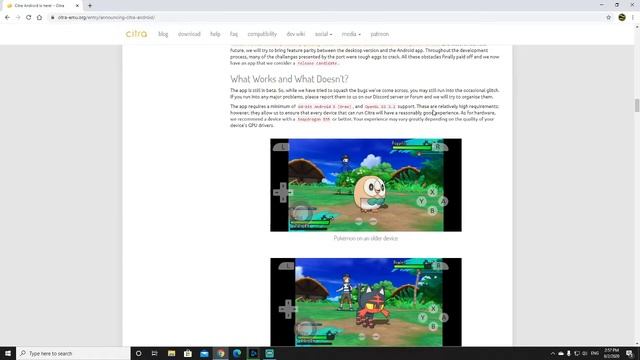Open the faq nav link

[x=233, y=34]
